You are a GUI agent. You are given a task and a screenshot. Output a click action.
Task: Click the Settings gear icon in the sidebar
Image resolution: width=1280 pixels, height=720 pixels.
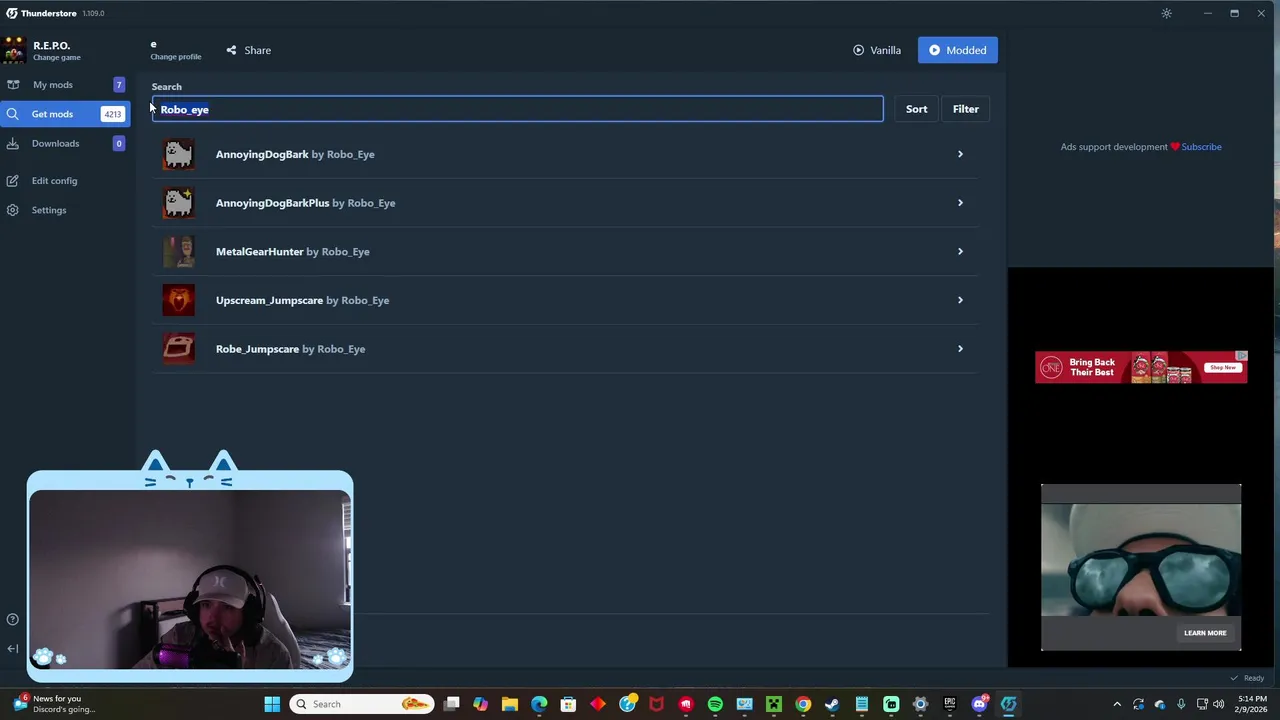click(x=13, y=210)
